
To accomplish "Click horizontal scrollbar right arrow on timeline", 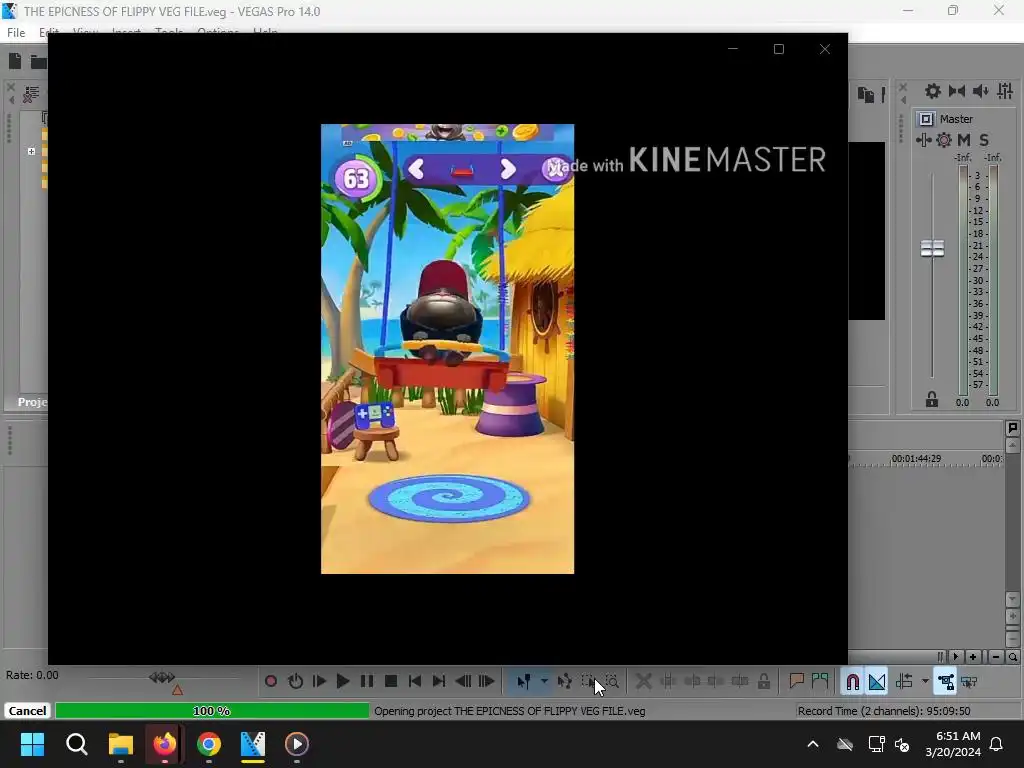I will tap(956, 657).
